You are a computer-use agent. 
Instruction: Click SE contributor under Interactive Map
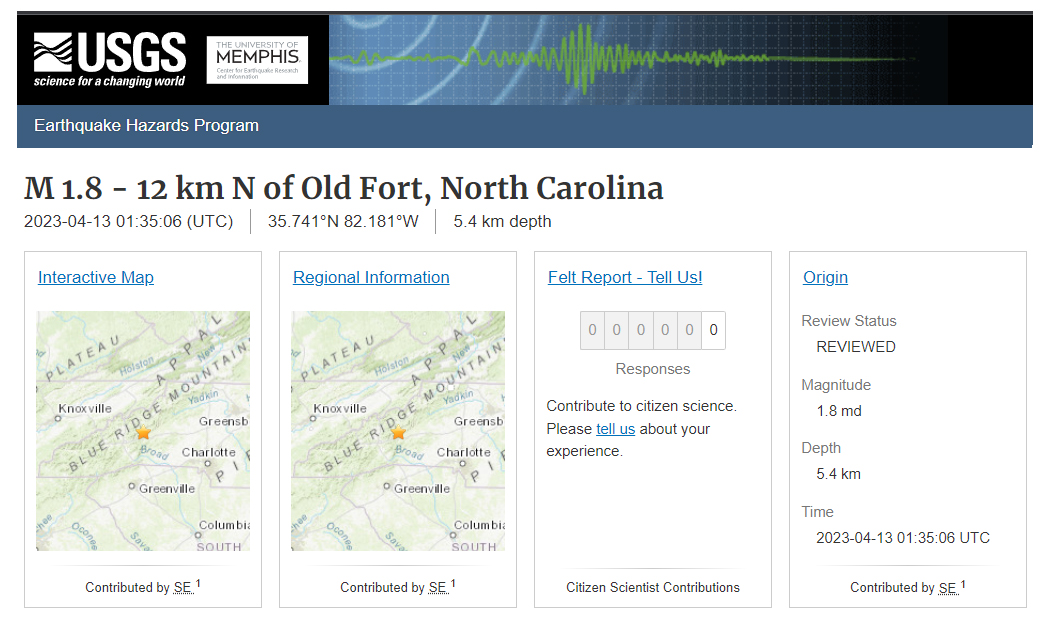(182, 587)
